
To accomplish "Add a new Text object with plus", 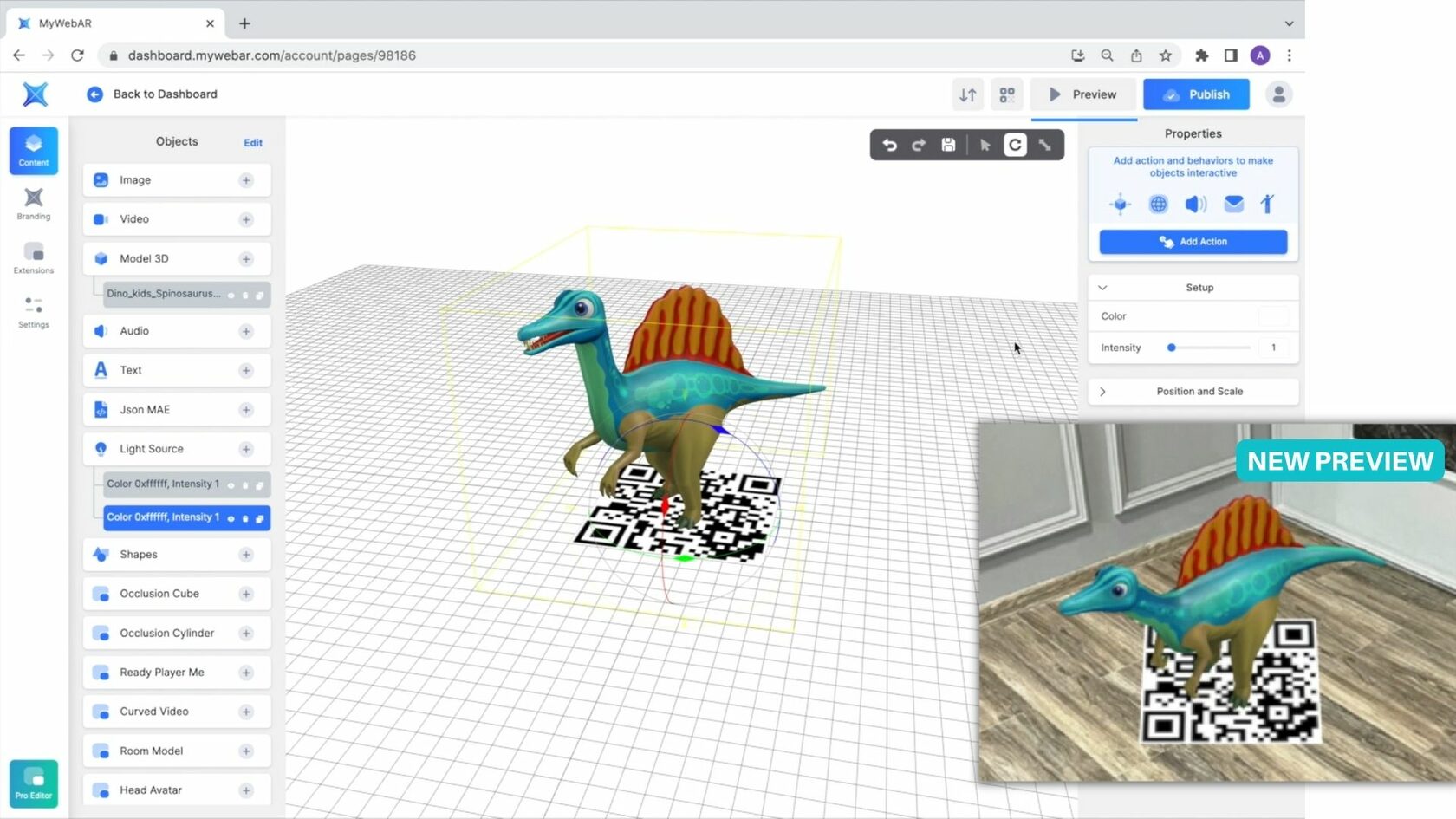I will point(246,370).
